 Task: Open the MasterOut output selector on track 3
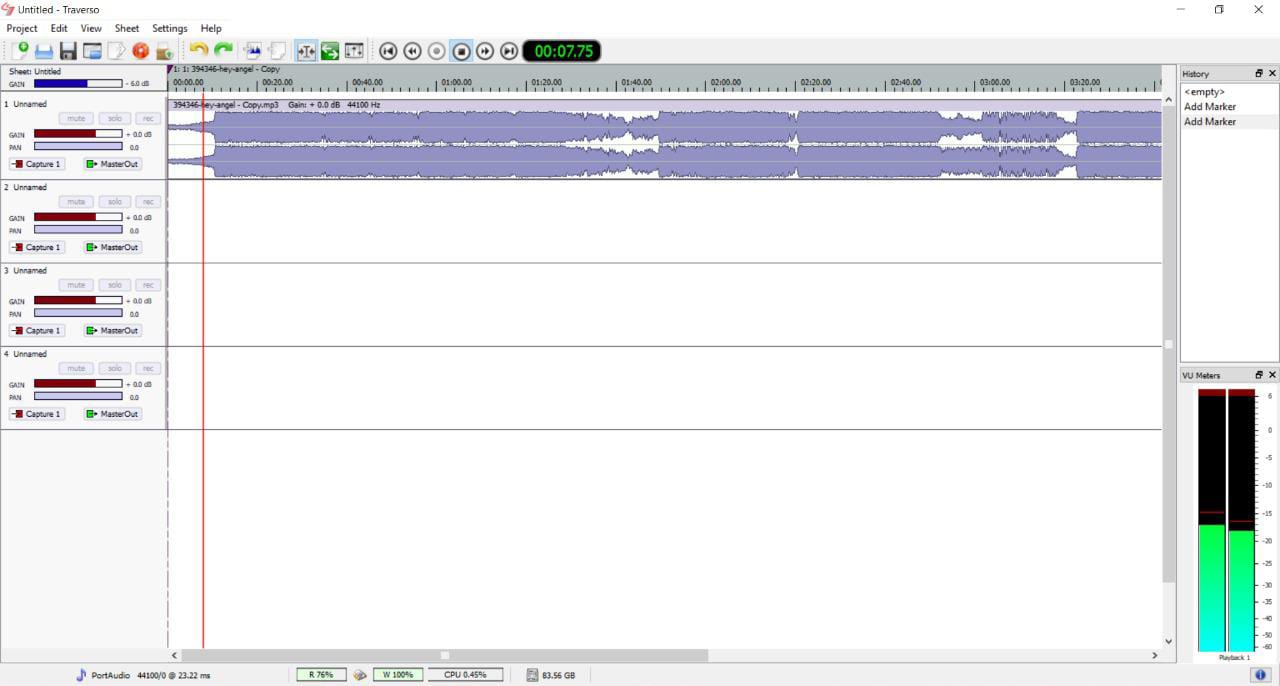click(x=113, y=330)
